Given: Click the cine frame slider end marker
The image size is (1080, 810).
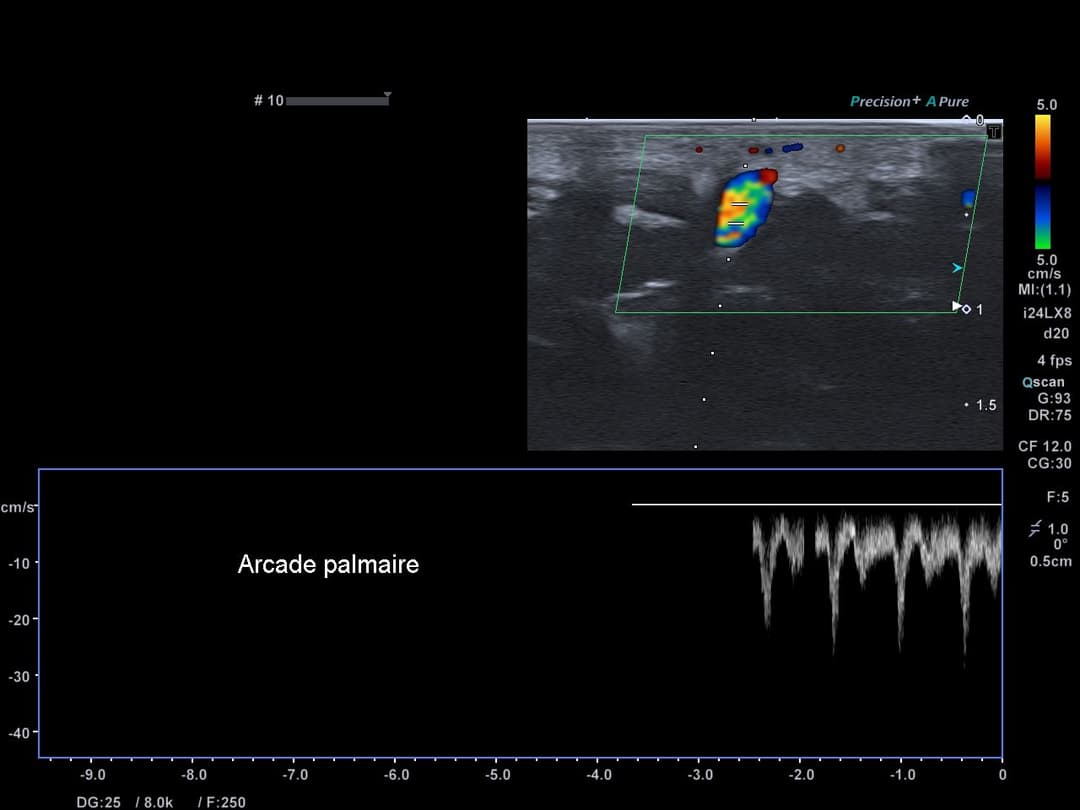Looking at the screenshot, I should click(x=387, y=97).
